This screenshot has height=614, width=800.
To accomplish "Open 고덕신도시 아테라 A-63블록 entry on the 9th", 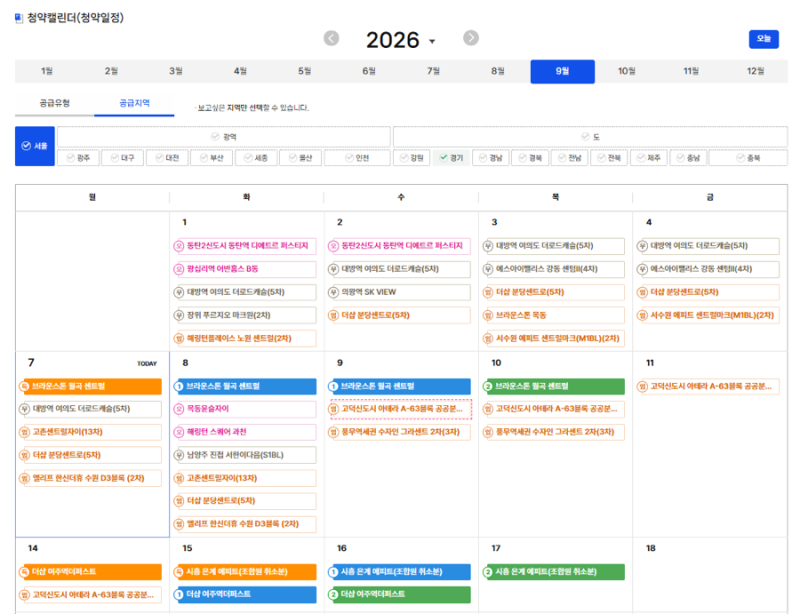I will [401, 409].
